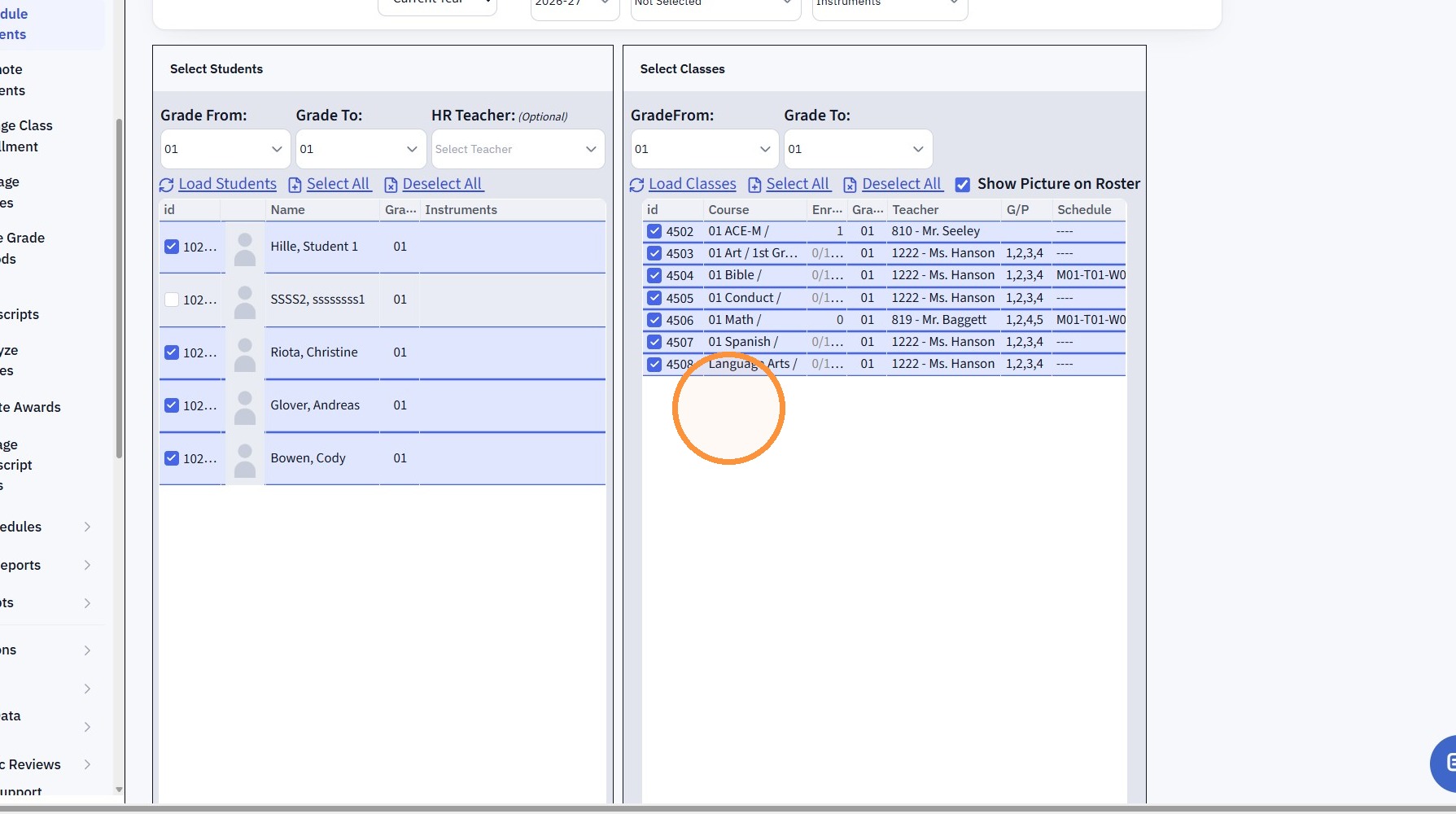
Task: Check the checkbox for SSSS2, ssssssss1
Action: click(x=172, y=300)
